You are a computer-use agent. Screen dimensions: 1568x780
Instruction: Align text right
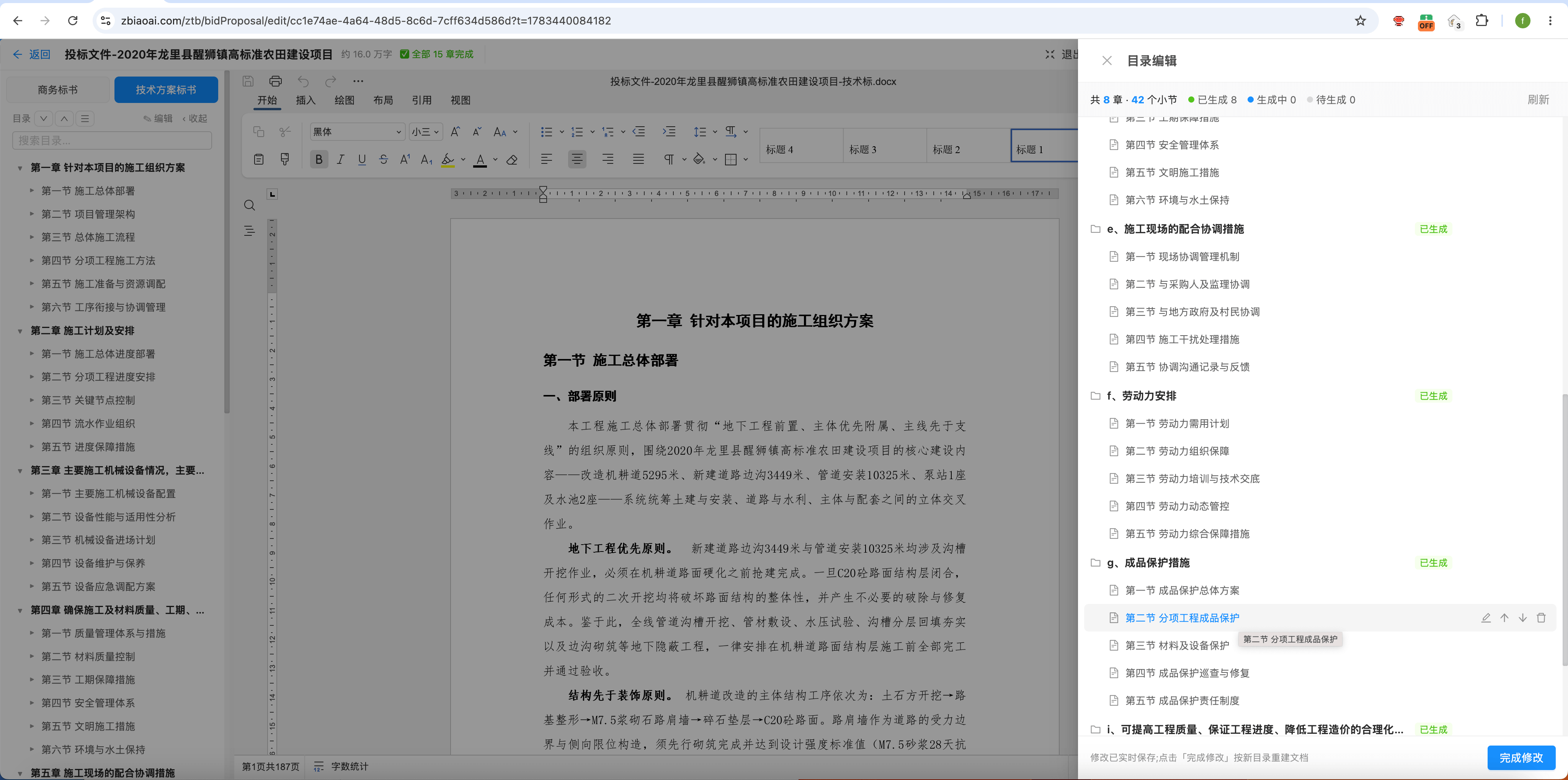[608, 160]
